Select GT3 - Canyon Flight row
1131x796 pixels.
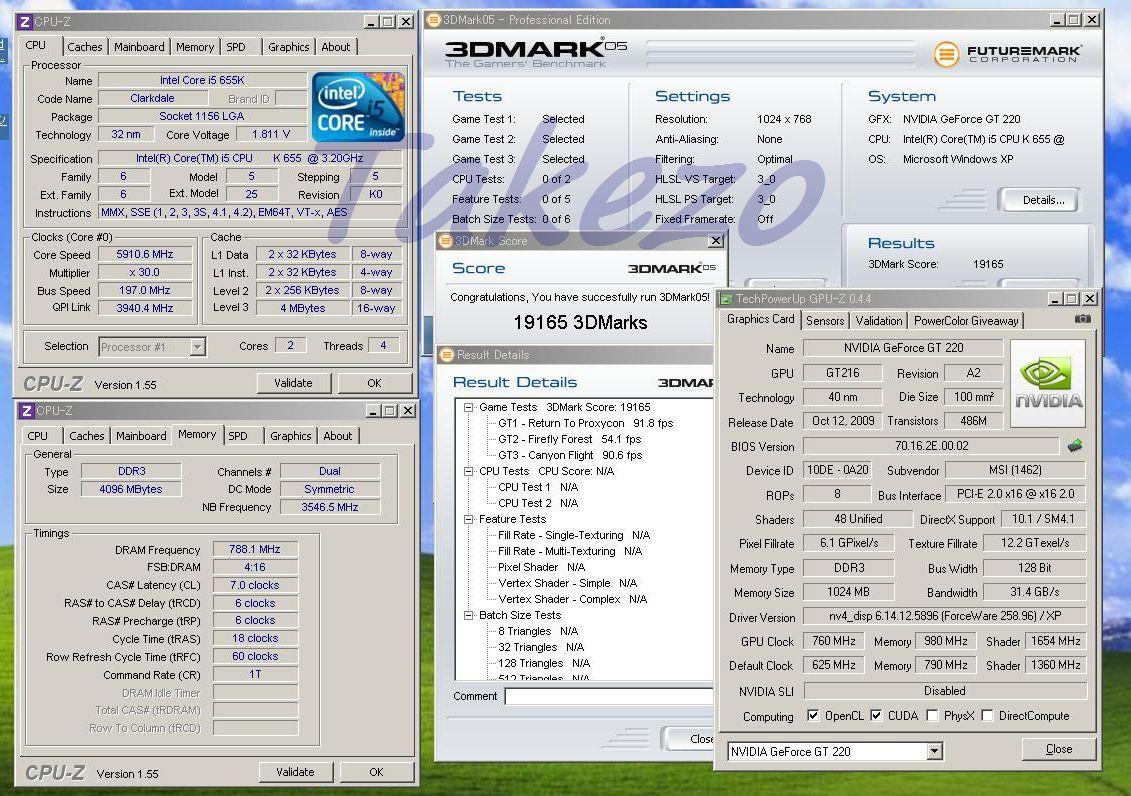[570, 455]
